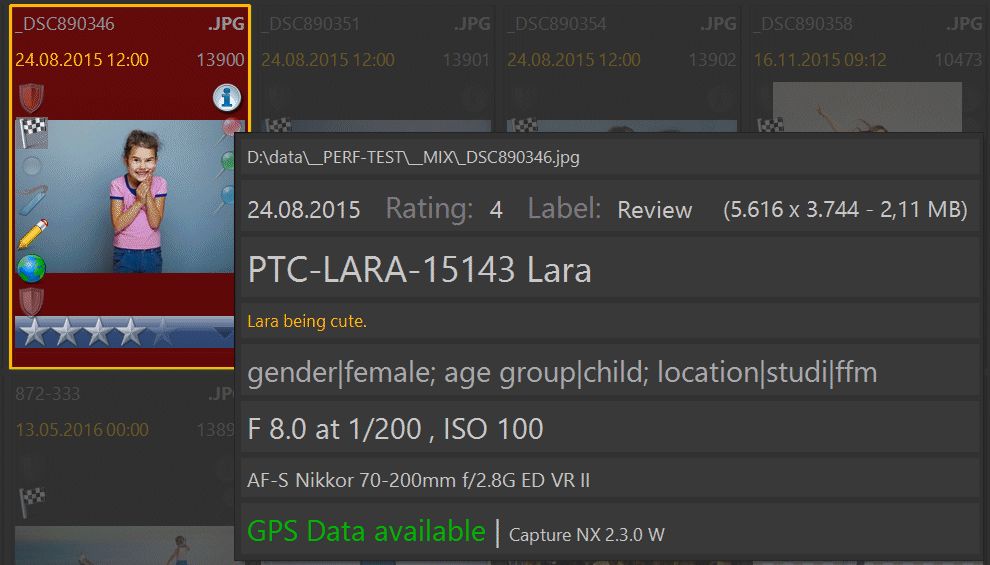Screen dimensions: 990x565
Task: Set rating to five stars on _DSC890346
Action: point(162,332)
